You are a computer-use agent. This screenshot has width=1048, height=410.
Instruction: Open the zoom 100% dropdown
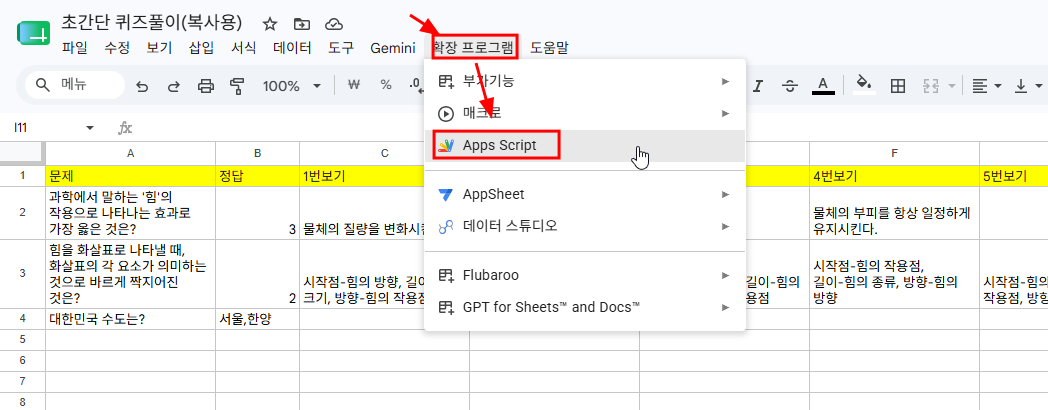(x=291, y=86)
